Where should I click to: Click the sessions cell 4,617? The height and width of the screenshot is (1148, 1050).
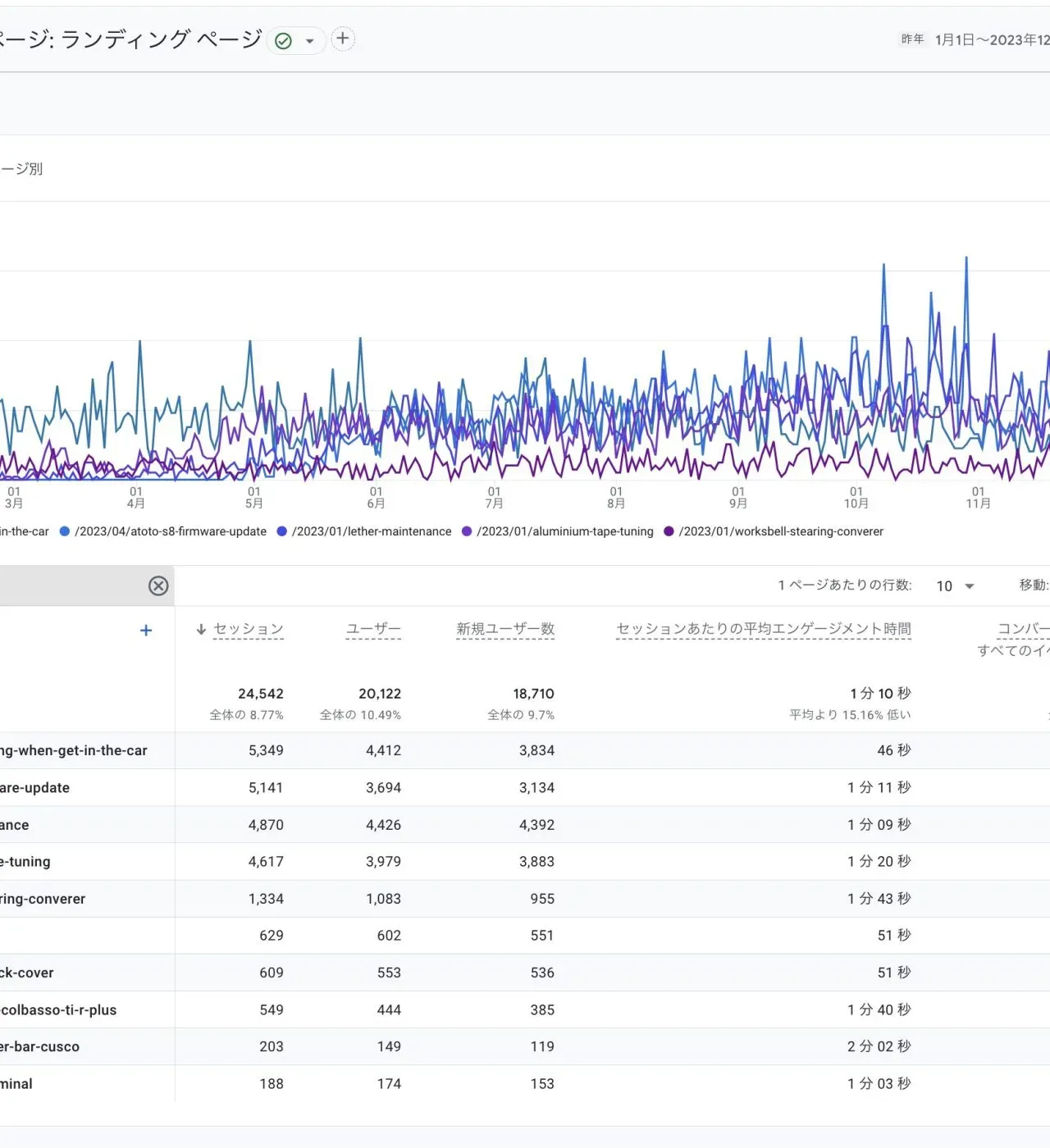pyautogui.click(x=266, y=862)
